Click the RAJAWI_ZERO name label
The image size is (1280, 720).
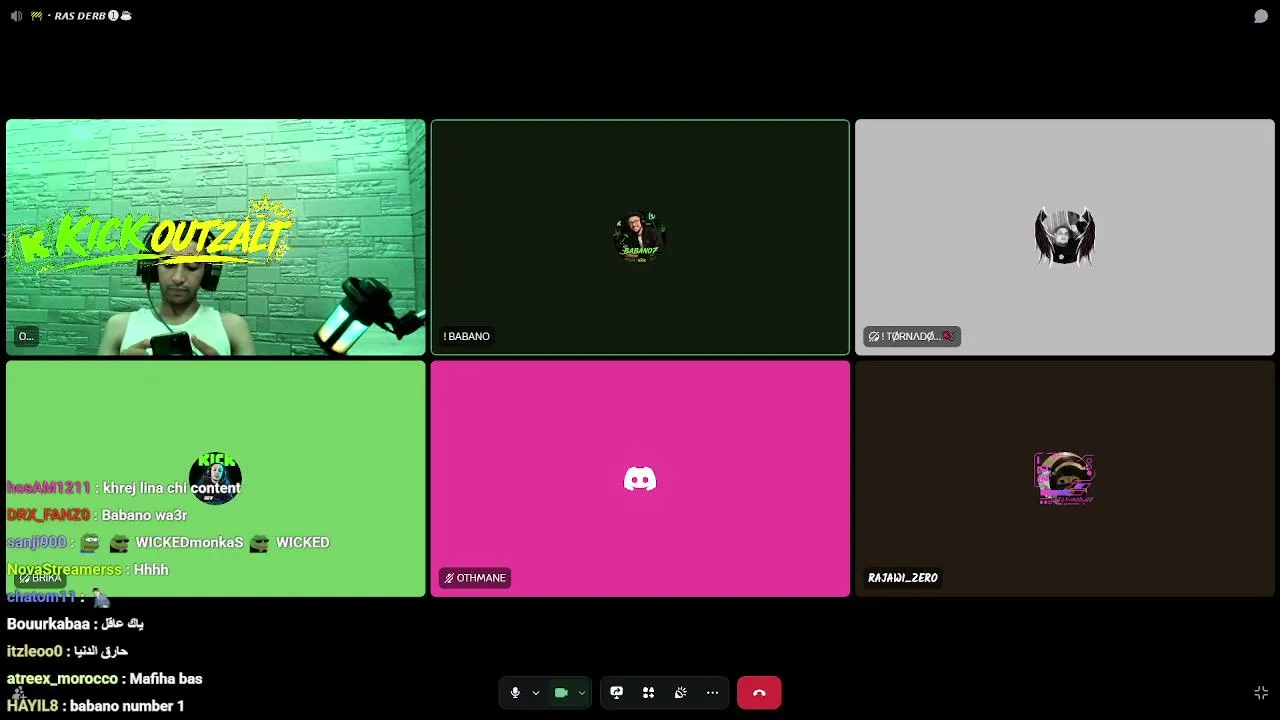click(903, 578)
